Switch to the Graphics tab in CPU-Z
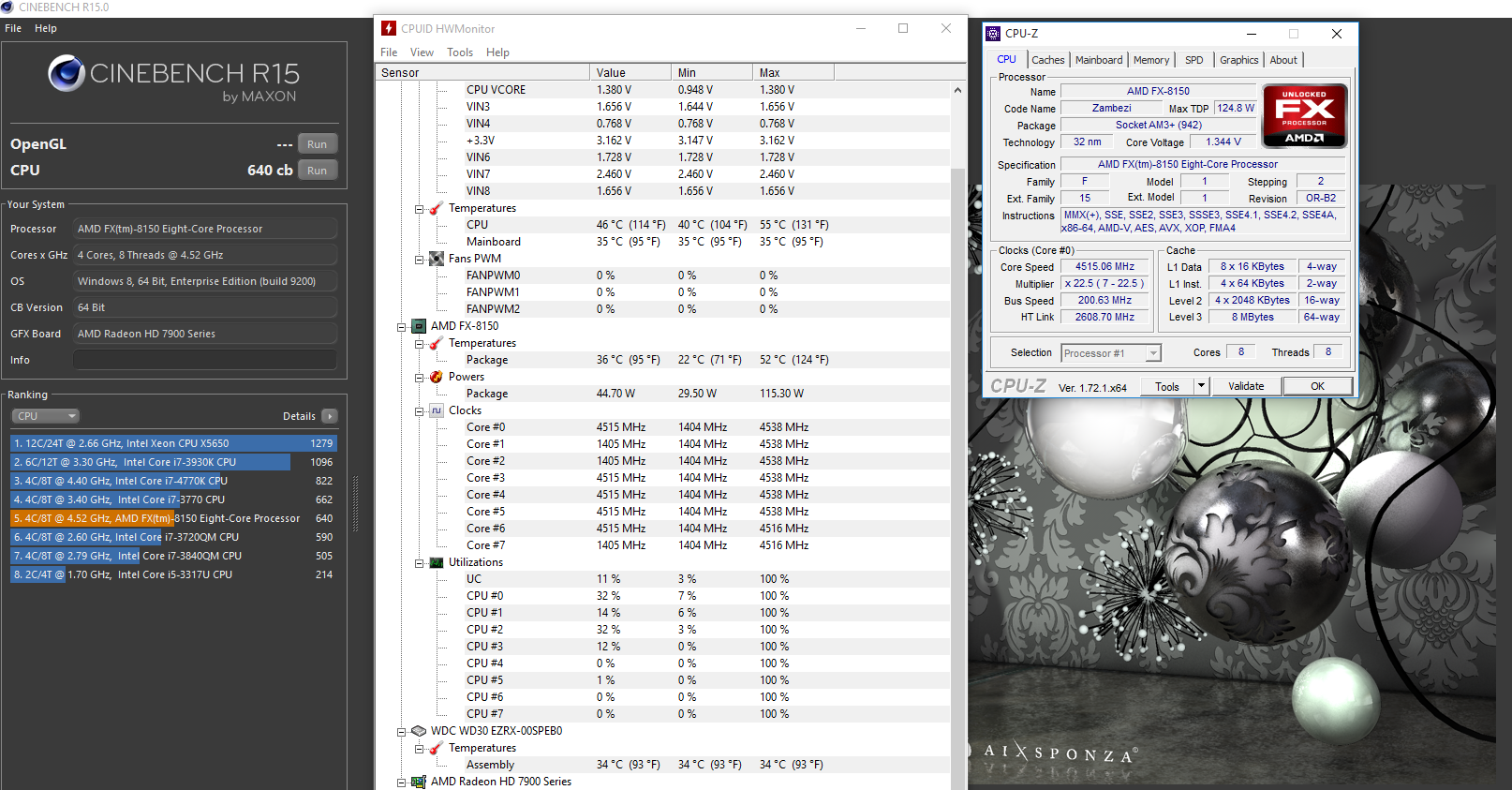1512x790 pixels. (x=1238, y=60)
